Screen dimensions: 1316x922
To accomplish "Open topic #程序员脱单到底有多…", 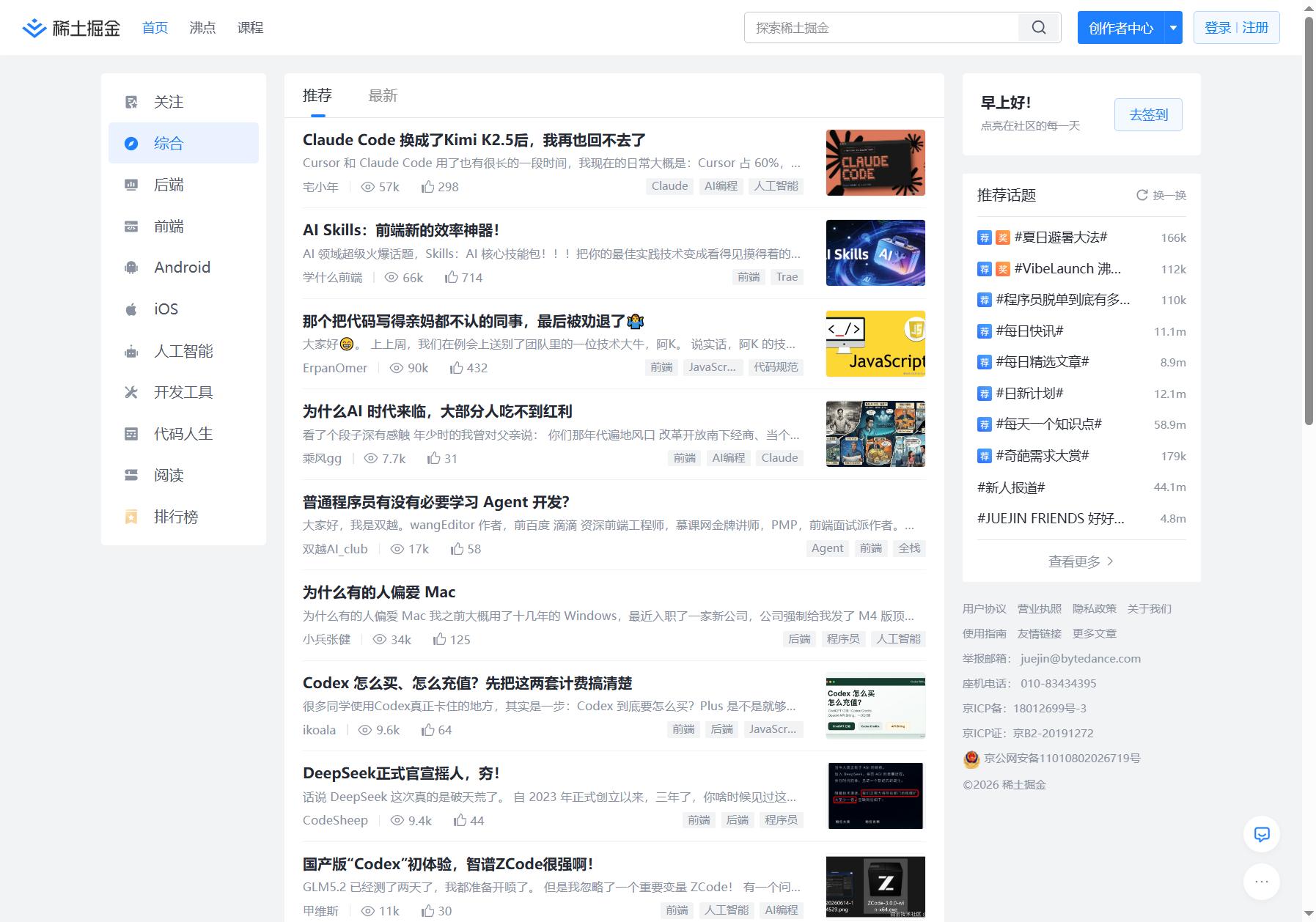I will click(x=1063, y=300).
